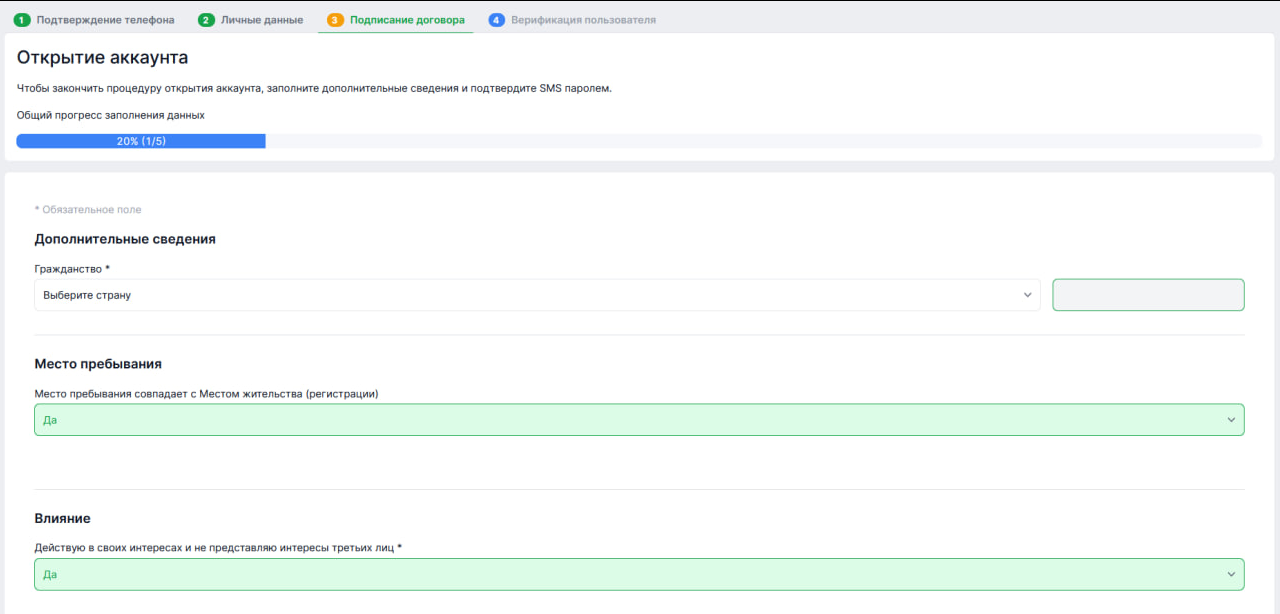Screen dimensions: 1280x614
Task: Click the chevron arrow in the Гражданство field
Action: tap(1027, 295)
